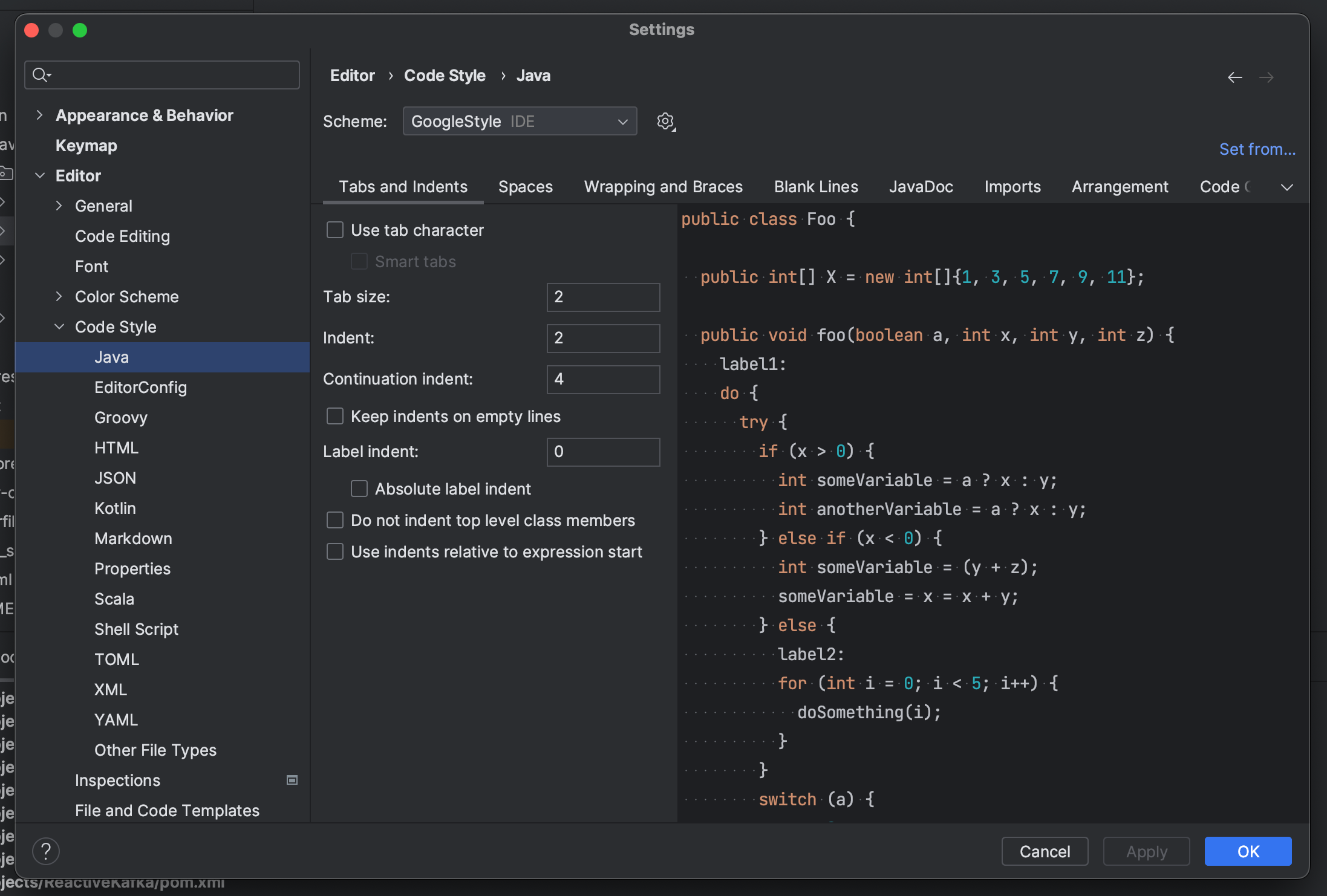The width and height of the screenshot is (1327, 896).
Task: Click the Continuation indent input field
Action: click(x=603, y=379)
